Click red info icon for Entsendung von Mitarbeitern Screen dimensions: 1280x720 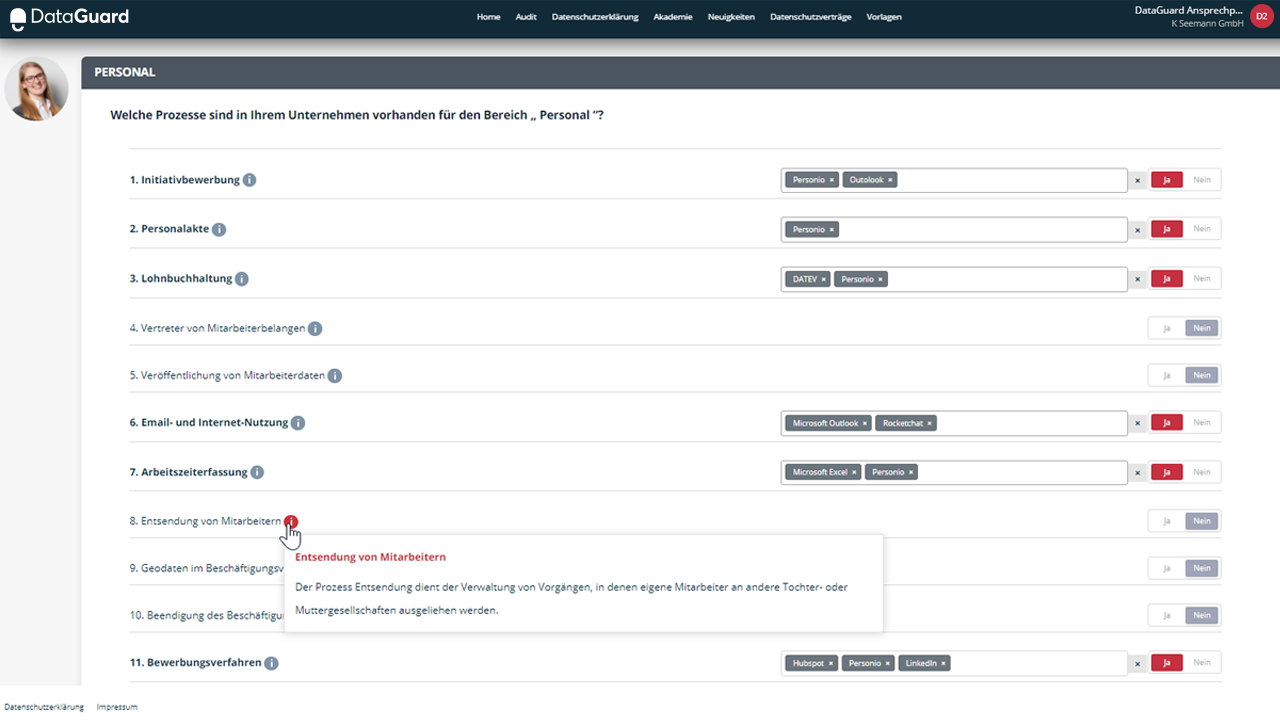point(291,521)
